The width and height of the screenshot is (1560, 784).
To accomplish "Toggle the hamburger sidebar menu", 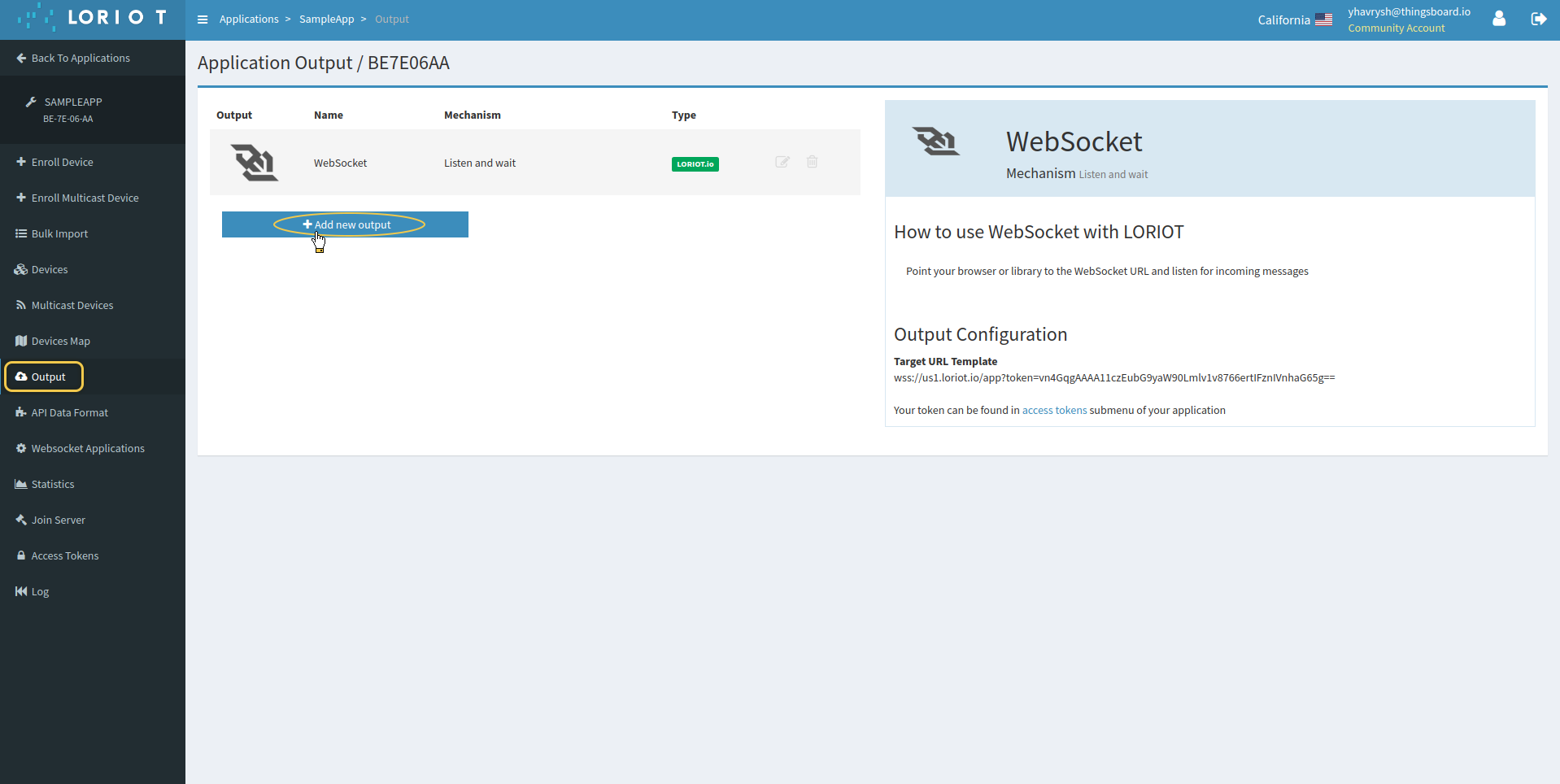I will 203,20.
